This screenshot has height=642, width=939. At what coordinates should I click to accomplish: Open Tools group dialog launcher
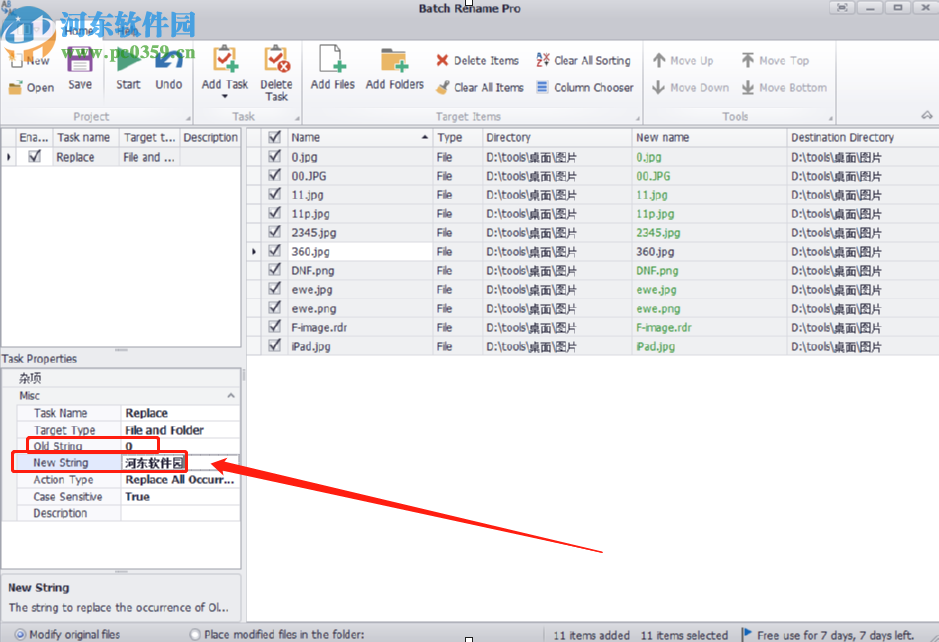click(x=831, y=119)
